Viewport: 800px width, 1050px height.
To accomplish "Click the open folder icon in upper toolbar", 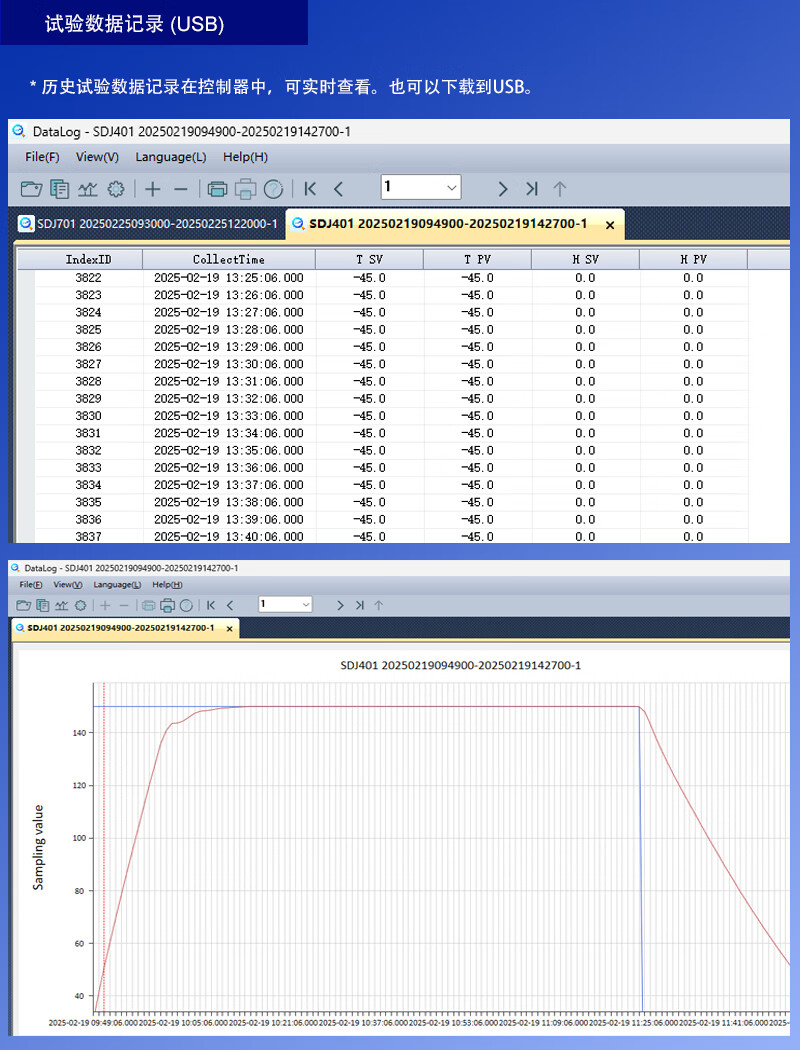I will [31, 189].
